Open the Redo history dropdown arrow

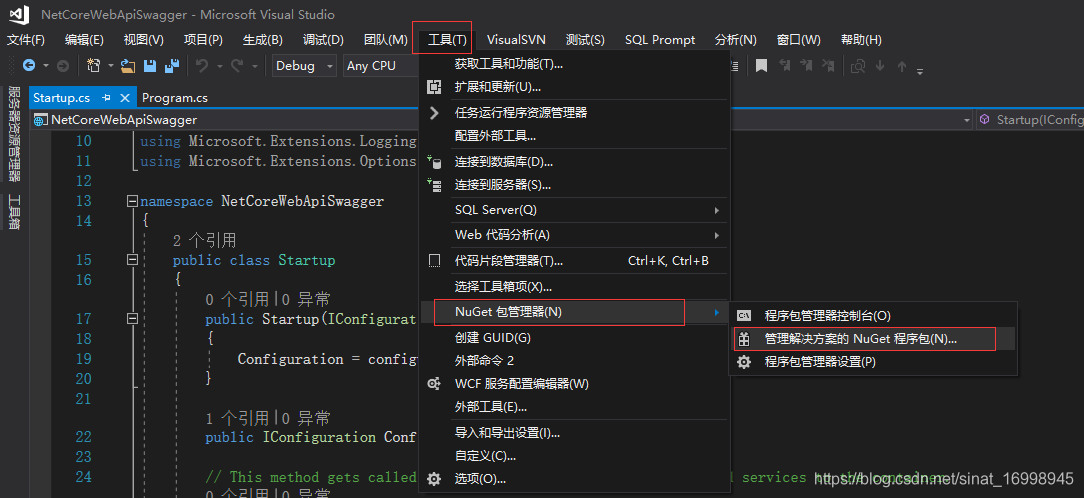pyautogui.click(x=254, y=66)
